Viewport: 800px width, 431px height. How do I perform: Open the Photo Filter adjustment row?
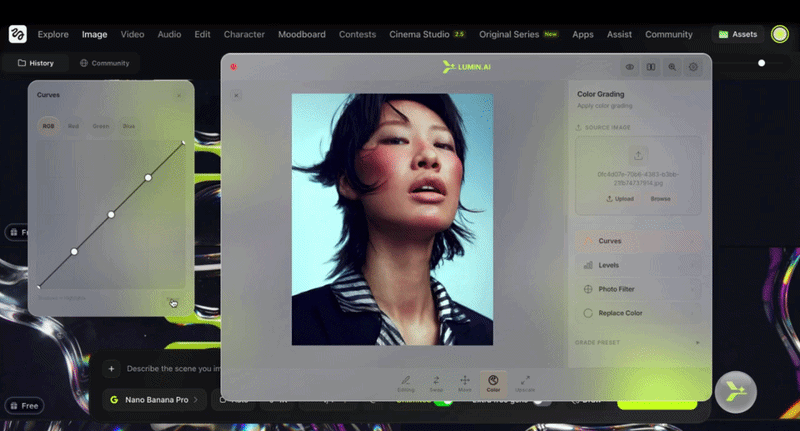(x=638, y=289)
